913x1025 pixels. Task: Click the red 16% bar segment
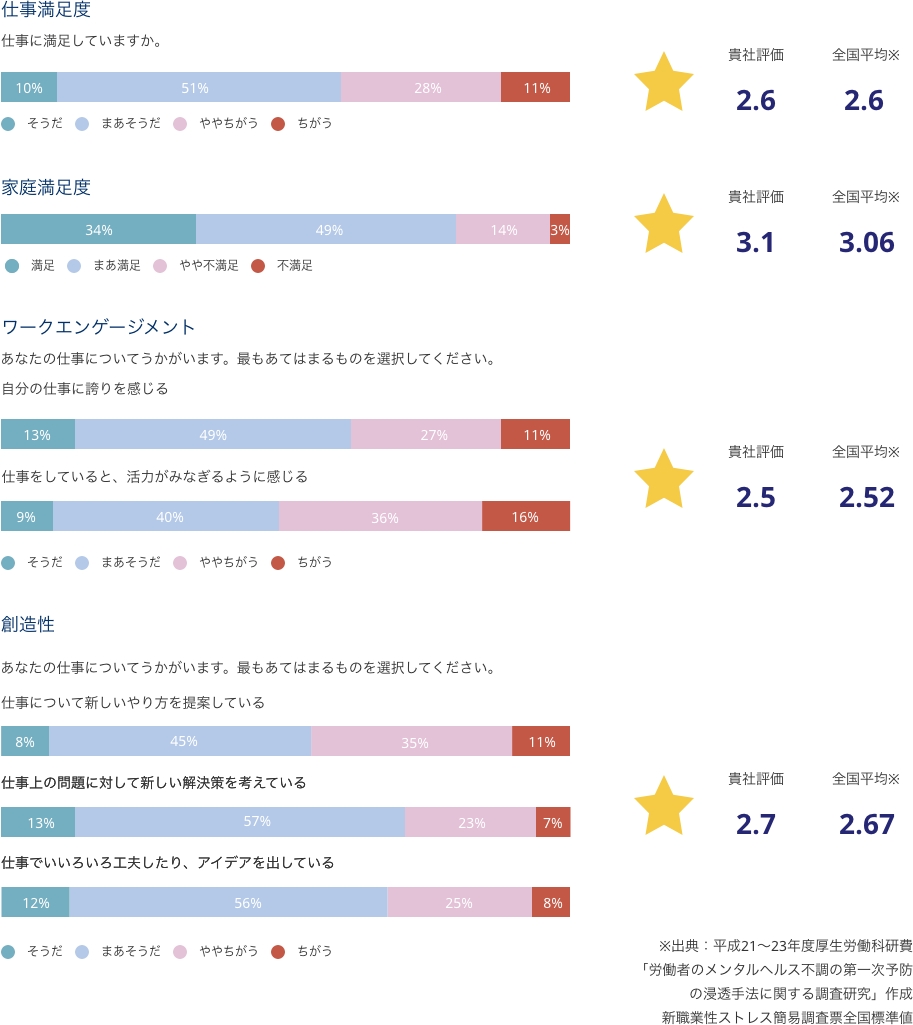[525, 516]
